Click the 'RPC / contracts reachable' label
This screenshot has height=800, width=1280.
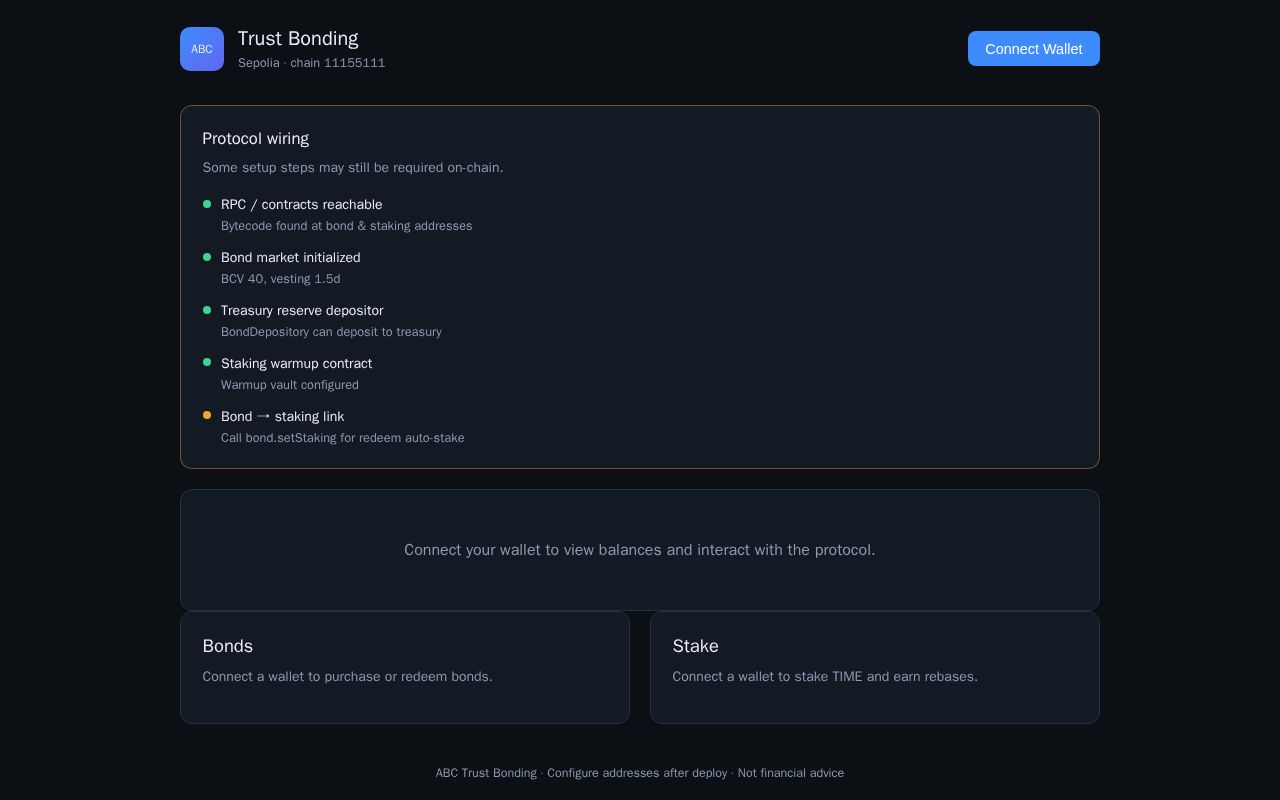pos(302,204)
